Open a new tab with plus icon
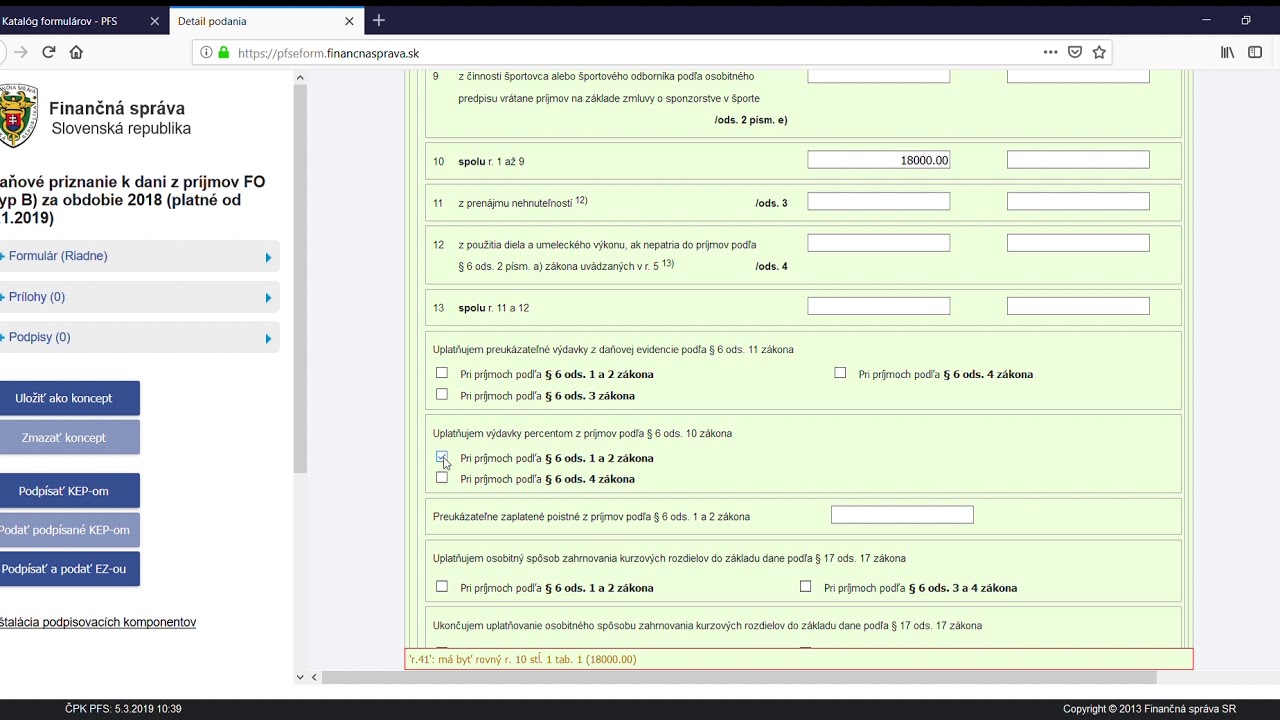Screen dimensions: 1280x720 (x=378, y=20)
